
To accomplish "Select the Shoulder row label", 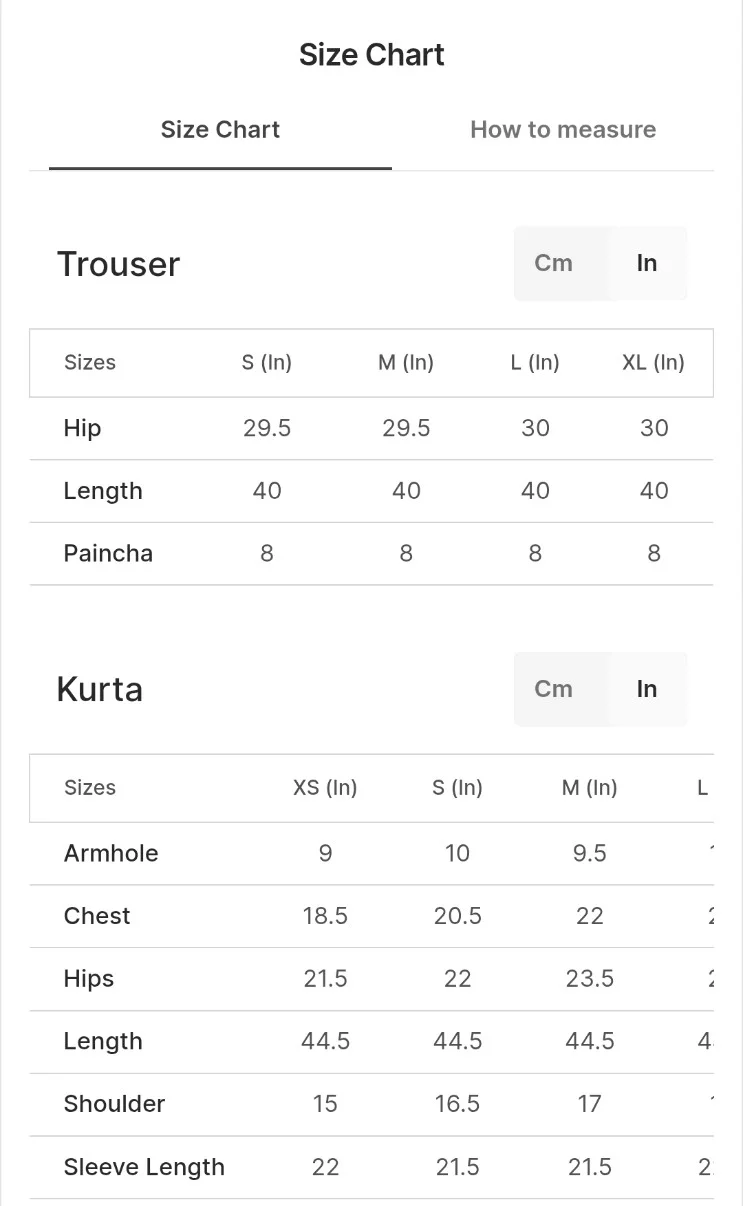I will 114,1104.
